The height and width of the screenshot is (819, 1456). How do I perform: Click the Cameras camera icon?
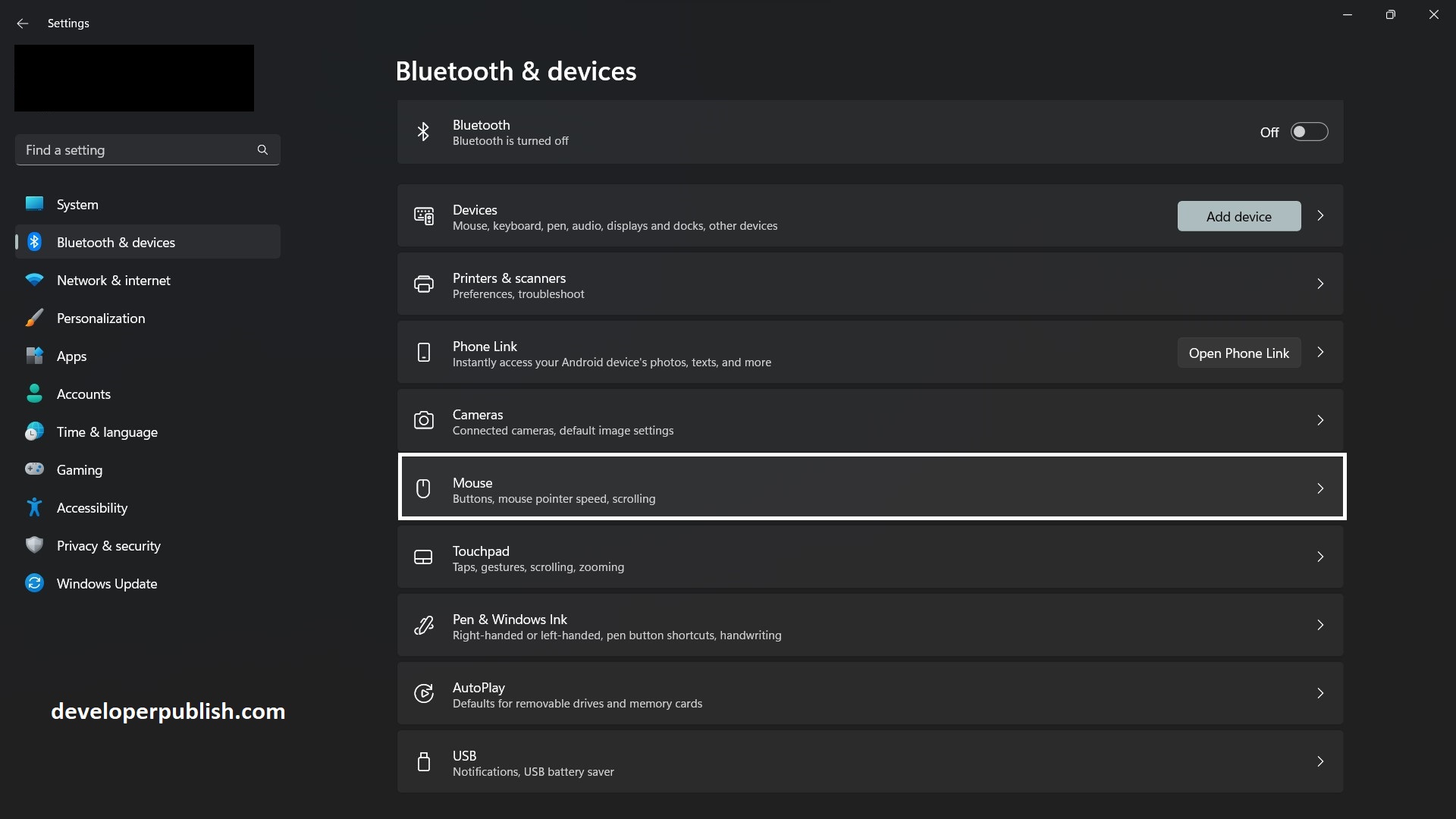[424, 420]
